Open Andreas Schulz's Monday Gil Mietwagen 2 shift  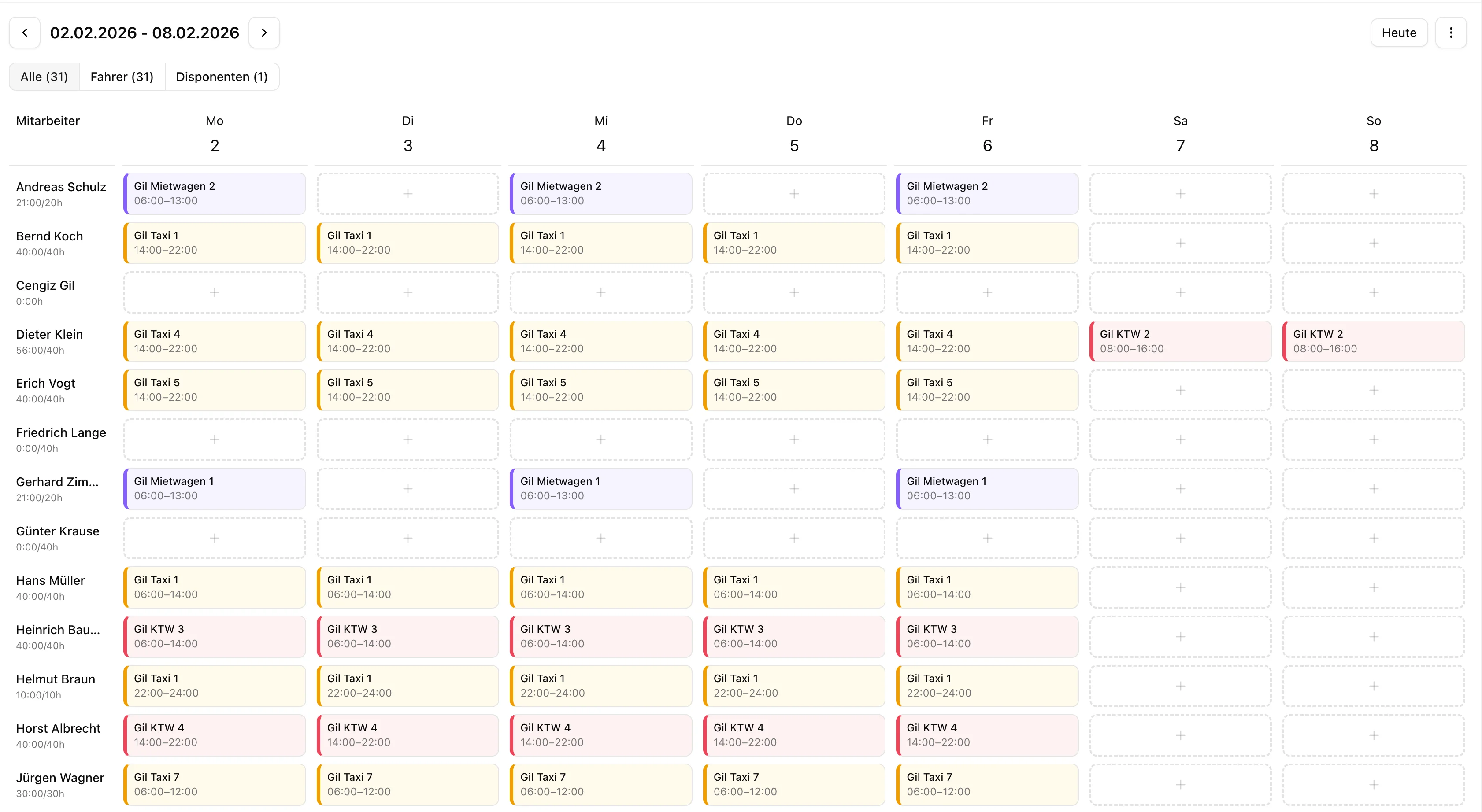point(215,194)
